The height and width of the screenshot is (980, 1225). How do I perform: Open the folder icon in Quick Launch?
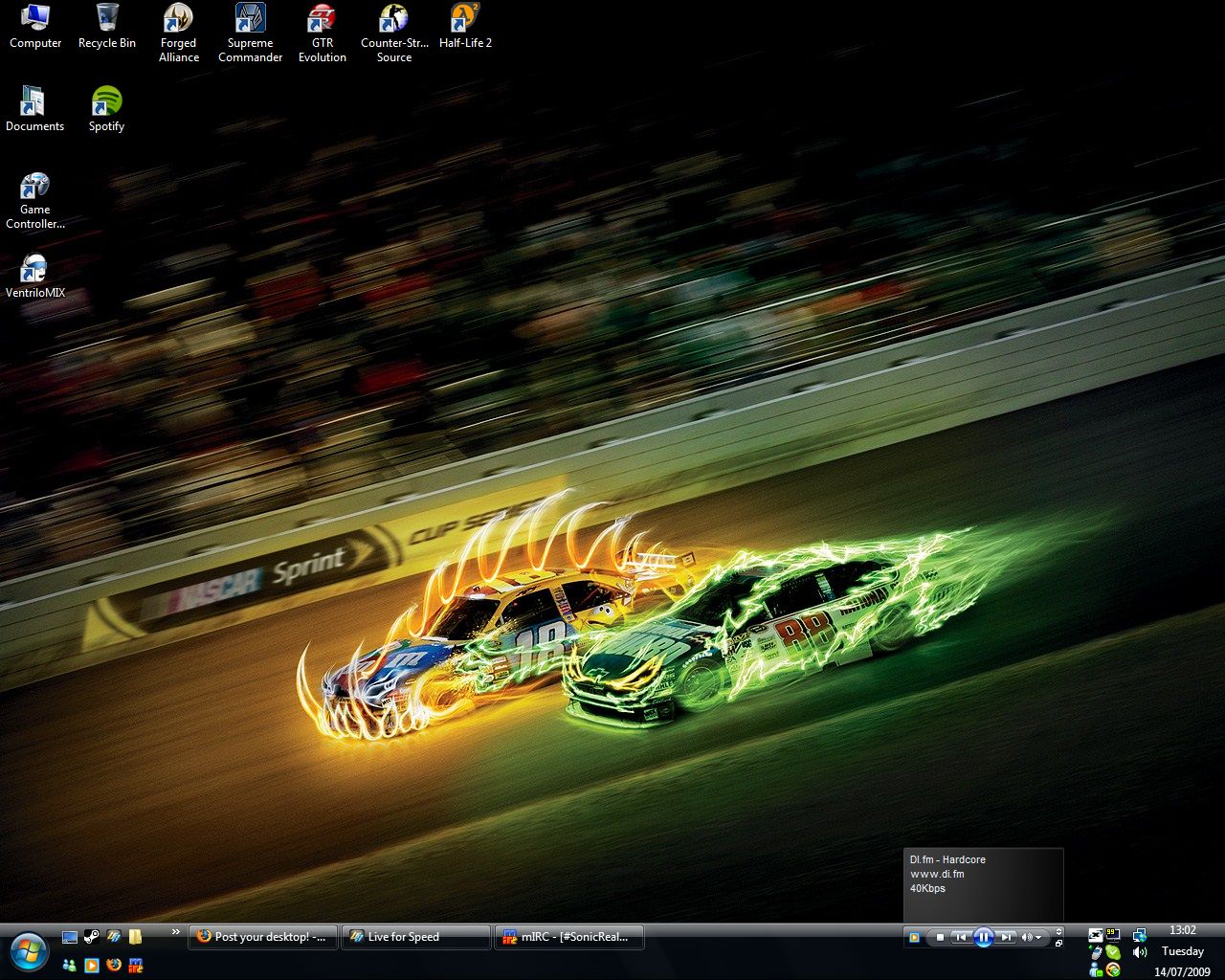[135, 937]
